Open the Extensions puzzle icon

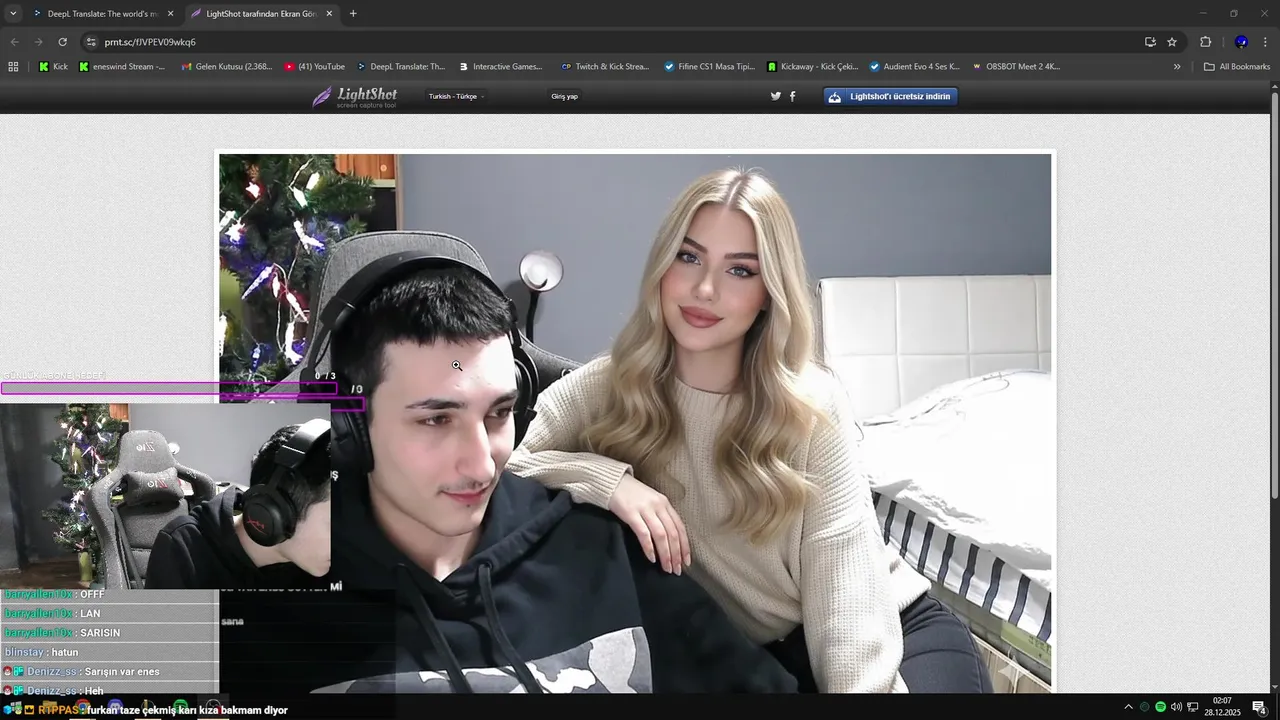[1205, 42]
